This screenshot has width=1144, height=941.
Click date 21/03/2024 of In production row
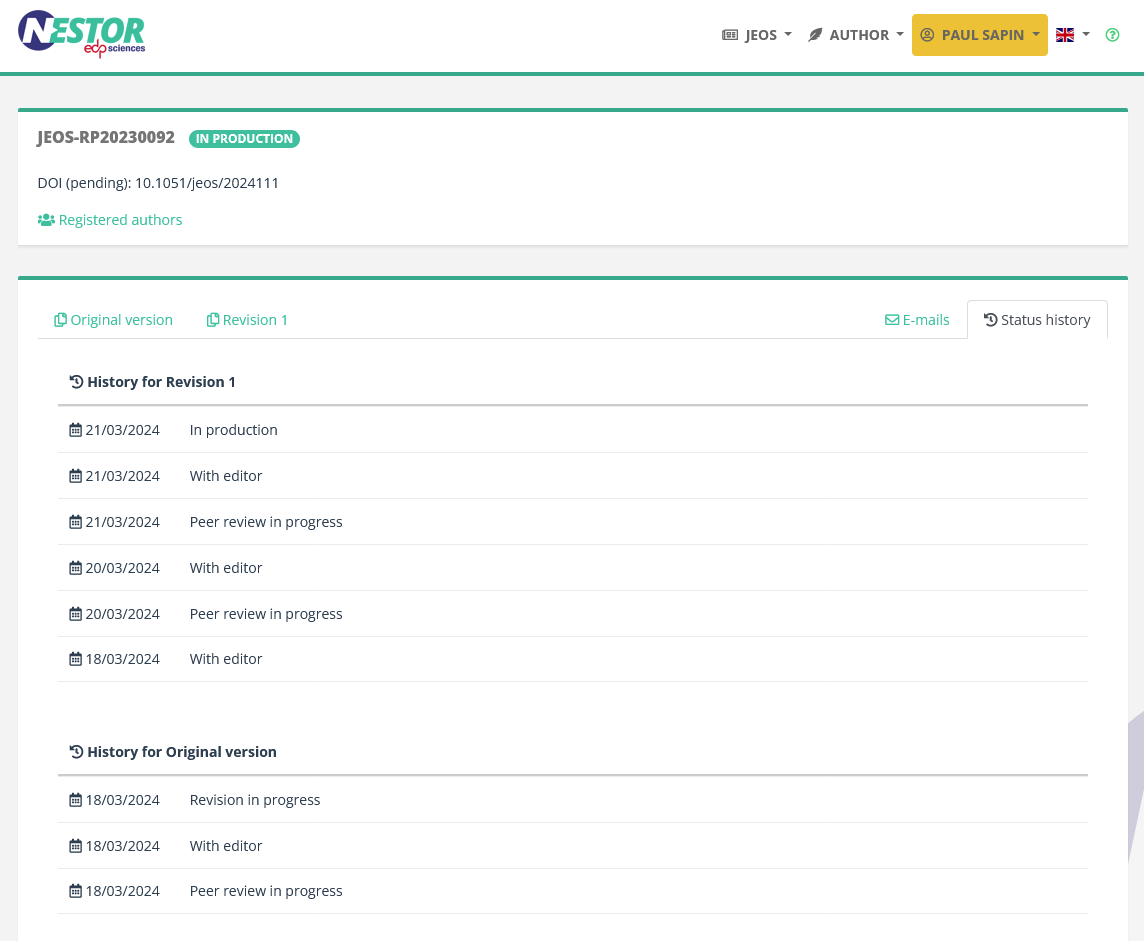(x=123, y=430)
